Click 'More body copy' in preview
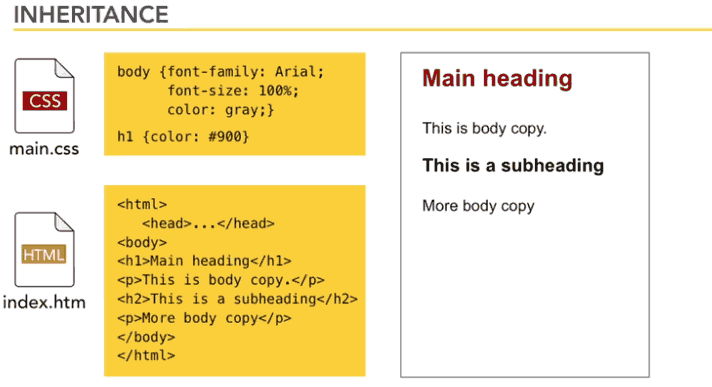The image size is (712, 387). pyautogui.click(x=478, y=206)
